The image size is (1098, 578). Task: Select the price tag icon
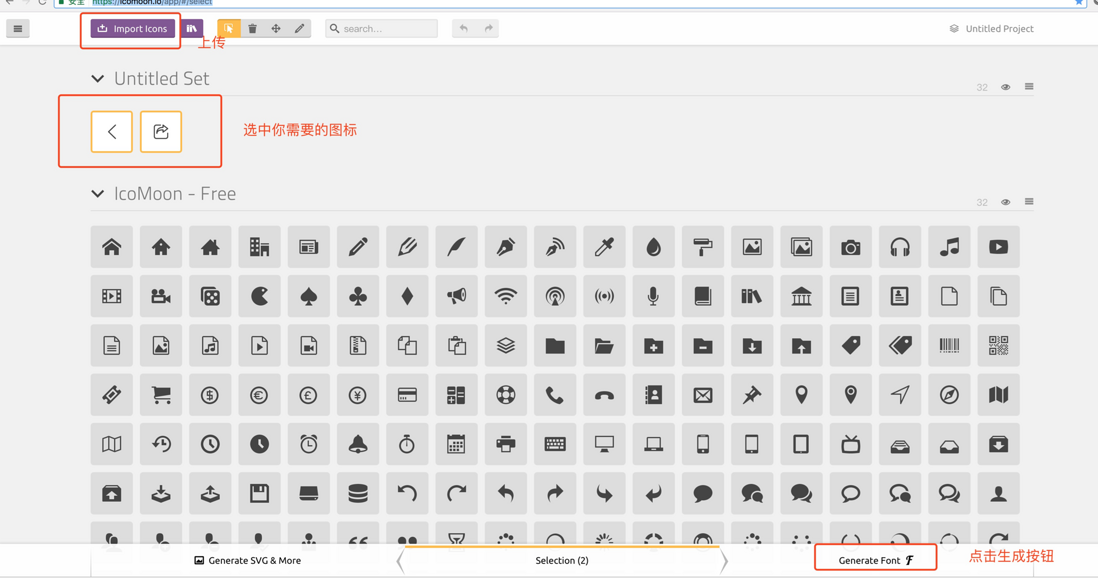click(x=851, y=345)
